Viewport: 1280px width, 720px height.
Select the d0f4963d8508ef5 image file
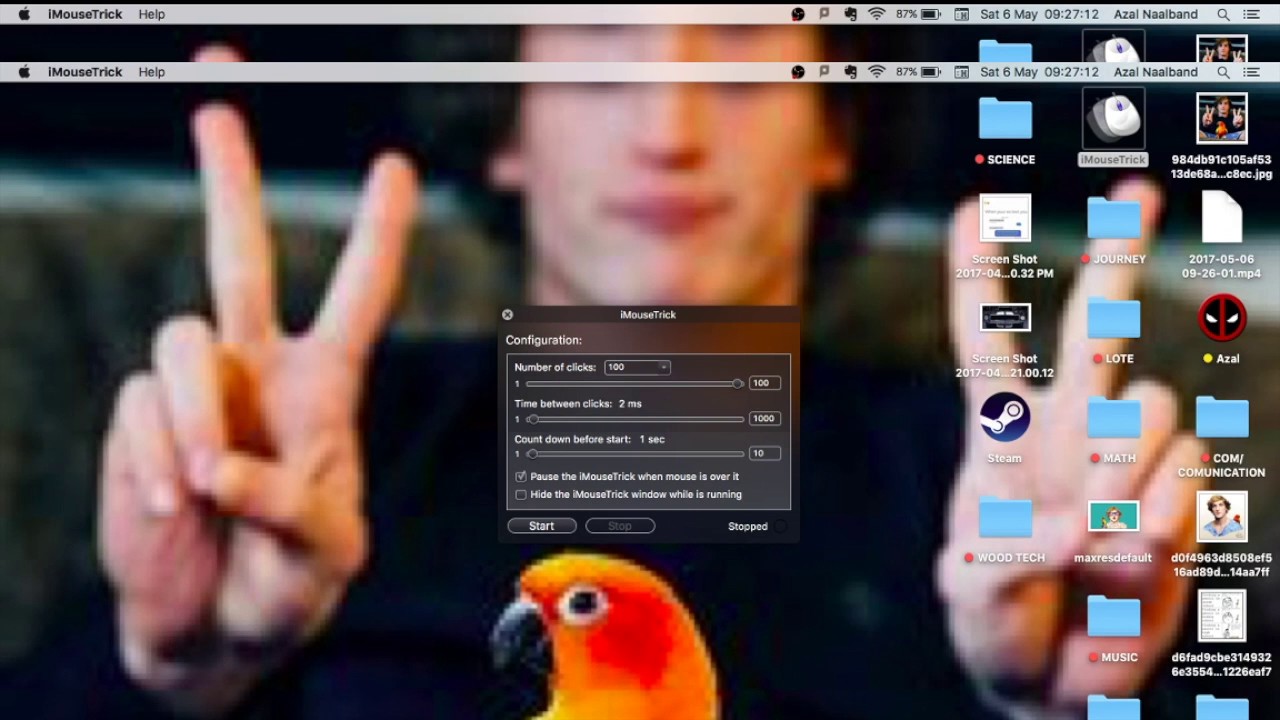(x=1222, y=517)
